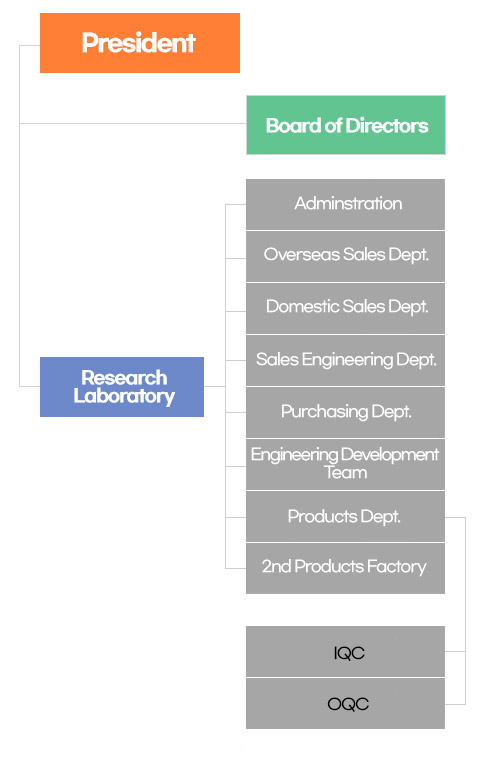Click the orange President box
Image resolution: width=486 pixels, height=766 pixels.
tap(140, 43)
